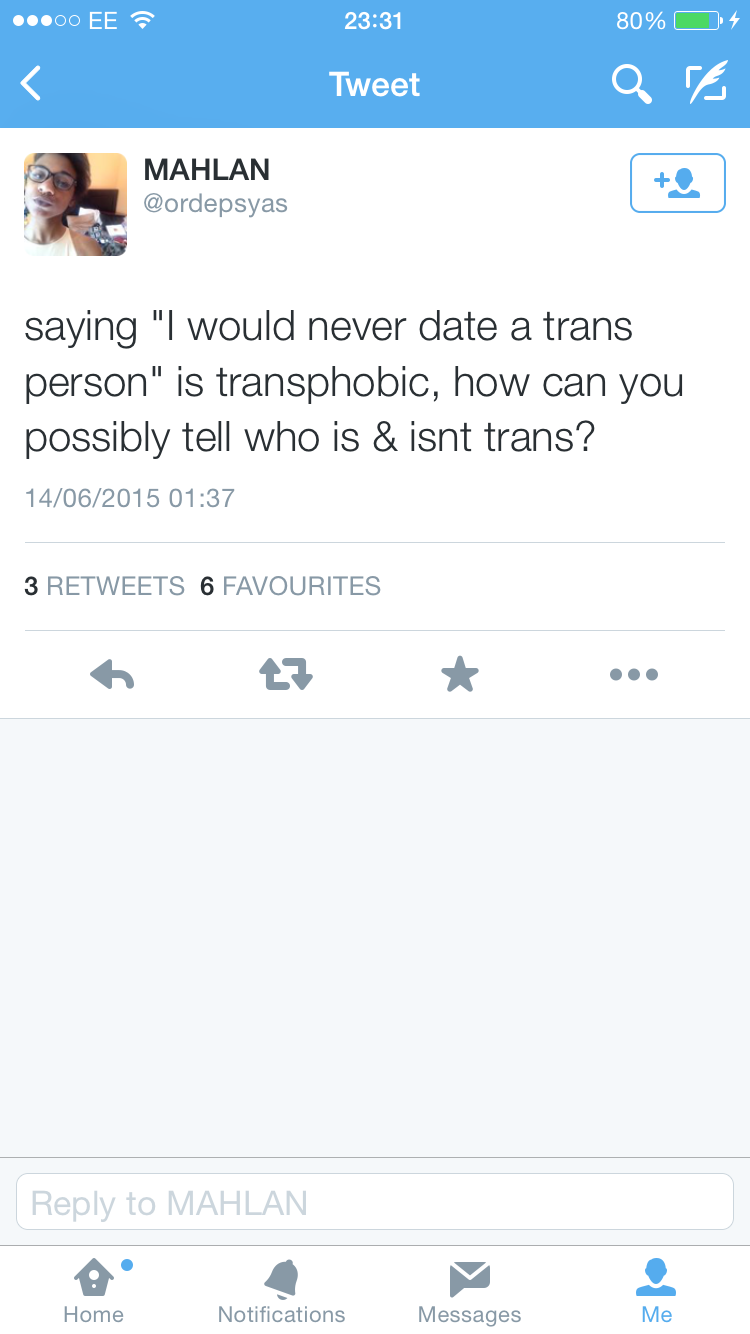The height and width of the screenshot is (1334, 750).
Task: Switch to the Home tab
Action: coord(94,1291)
